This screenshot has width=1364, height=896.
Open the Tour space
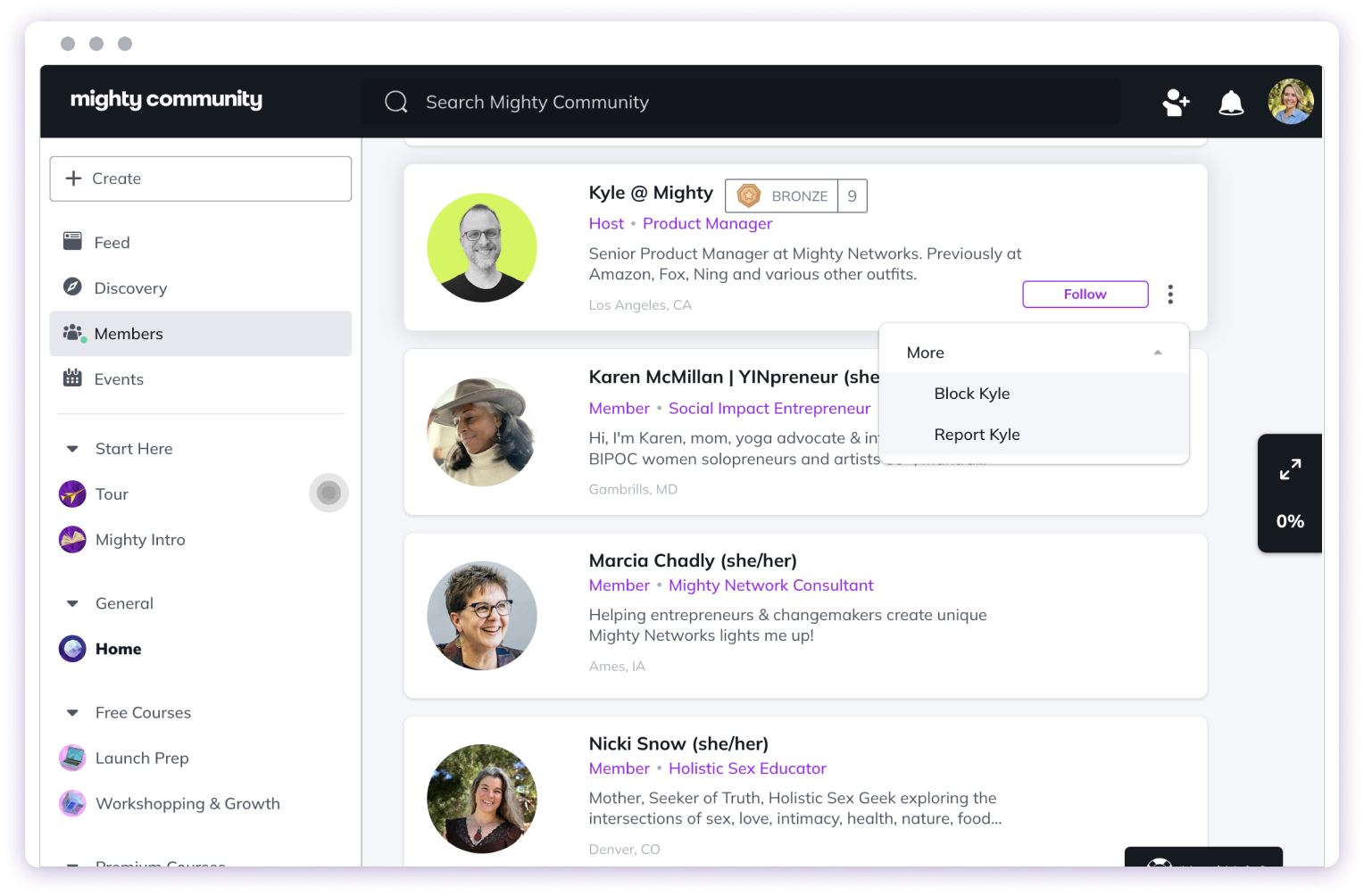112,494
